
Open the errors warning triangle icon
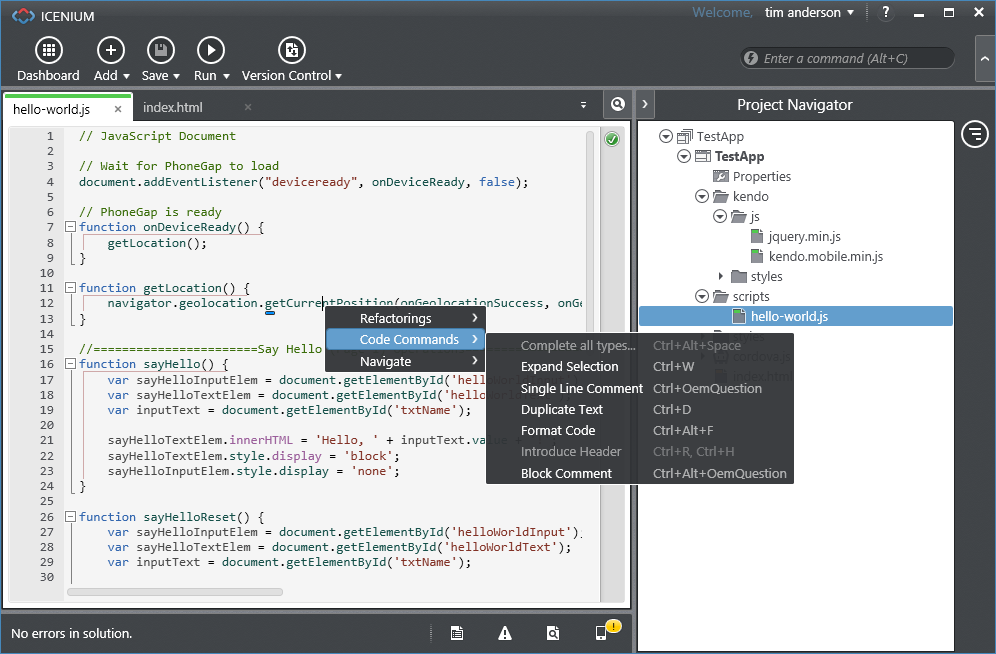tap(505, 633)
